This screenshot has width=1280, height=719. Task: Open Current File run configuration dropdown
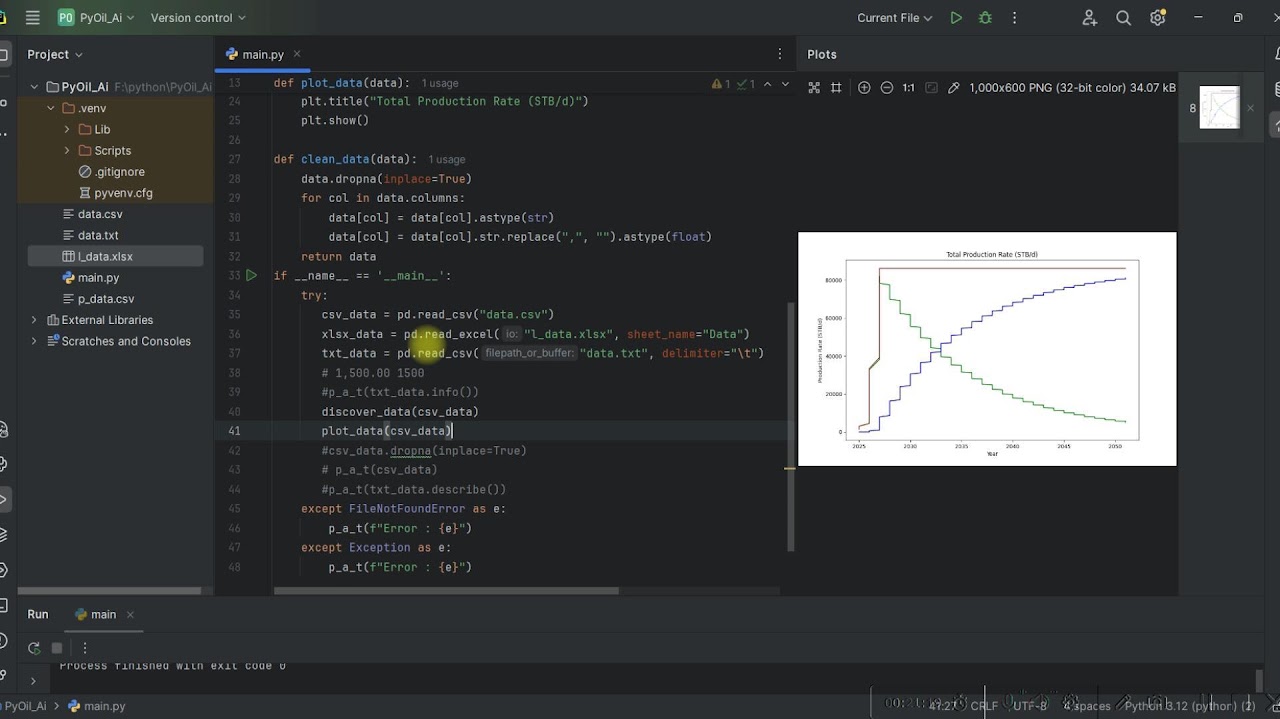pyautogui.click(x=894, y=18)
